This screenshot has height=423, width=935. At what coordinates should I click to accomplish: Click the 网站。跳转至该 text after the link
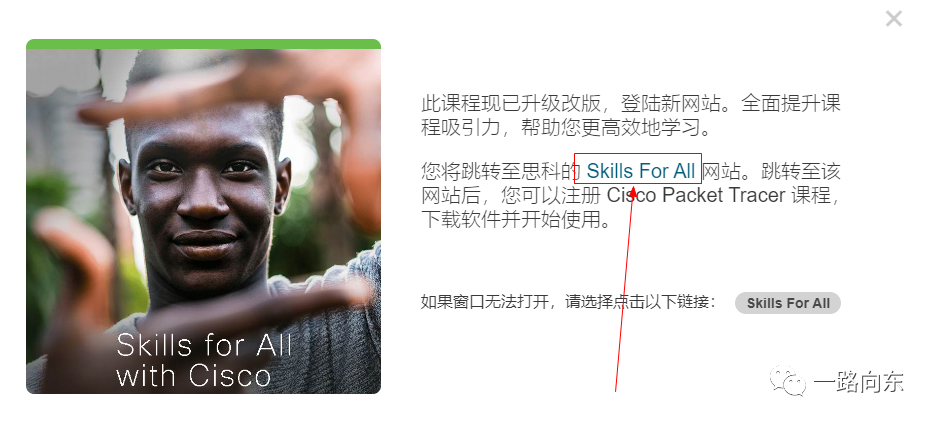[771, 172]
